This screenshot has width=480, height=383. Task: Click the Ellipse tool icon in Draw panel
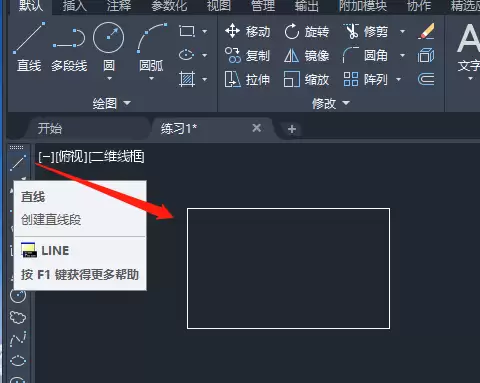pyautogui.click(x=187, y=55)
